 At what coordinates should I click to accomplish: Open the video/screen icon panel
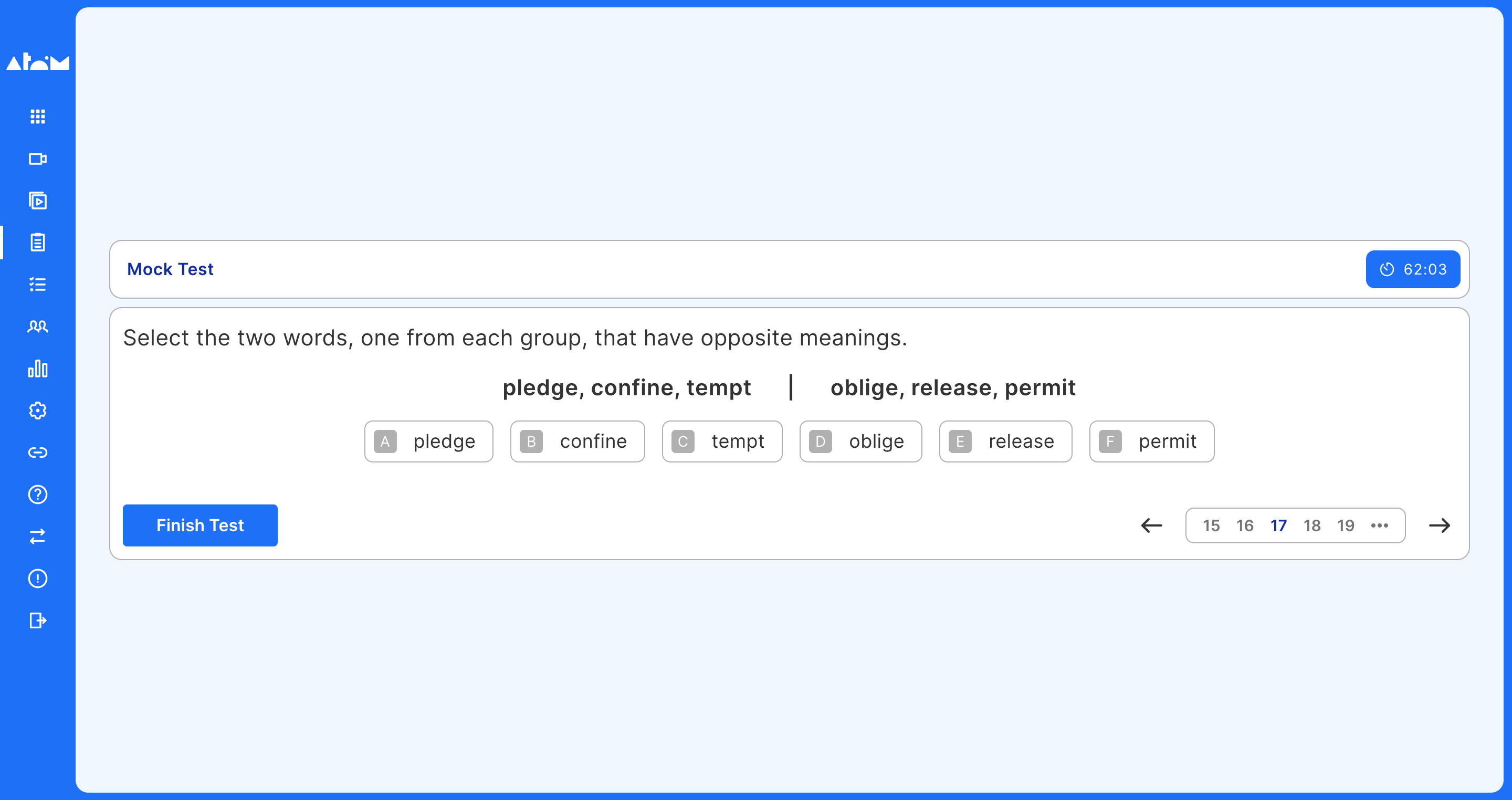tap(38, 158)
